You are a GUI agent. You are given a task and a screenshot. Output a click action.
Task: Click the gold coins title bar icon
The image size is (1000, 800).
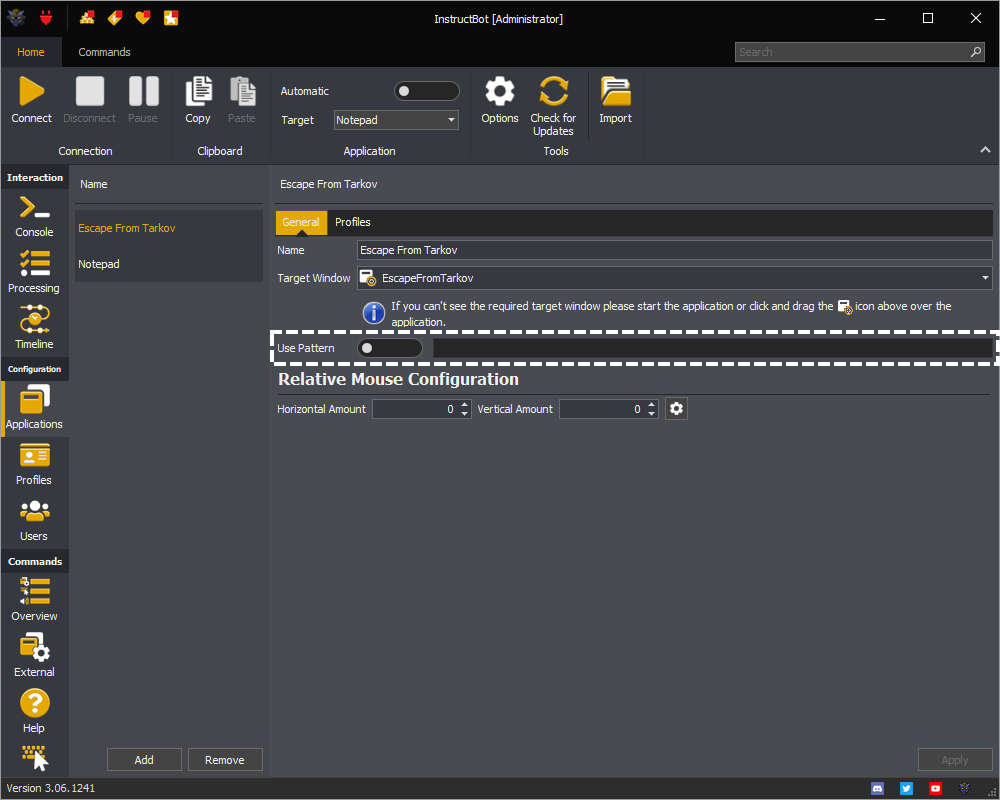(87, 18)
